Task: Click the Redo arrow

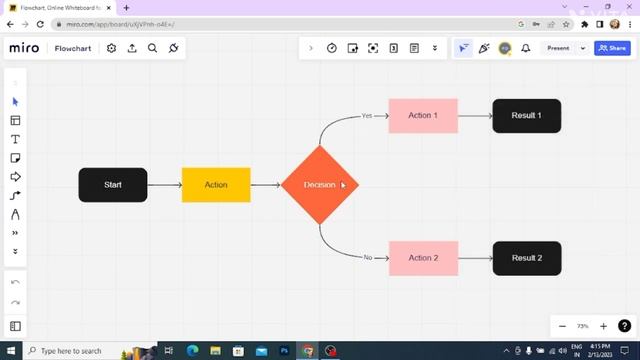Action: (x=15, y=302)
